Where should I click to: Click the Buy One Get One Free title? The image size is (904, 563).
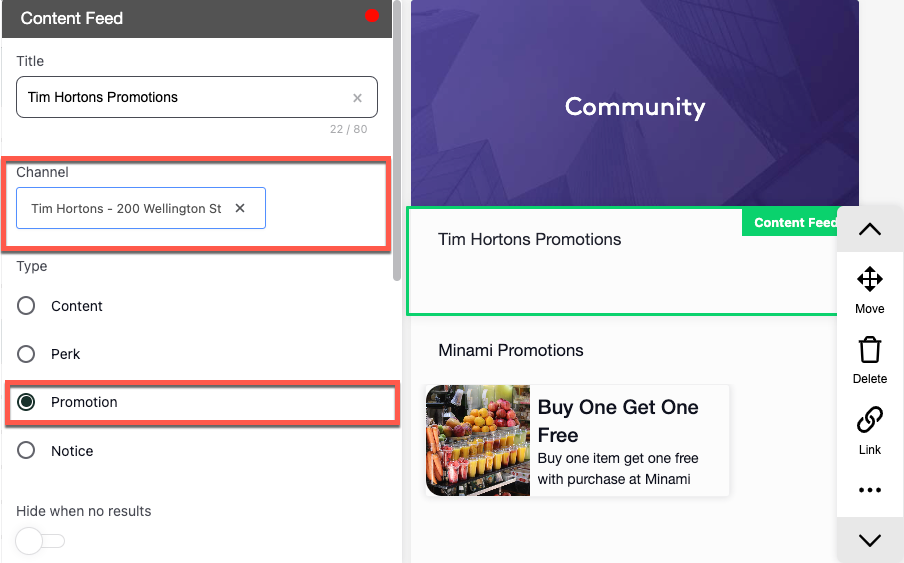click(618, 421)
